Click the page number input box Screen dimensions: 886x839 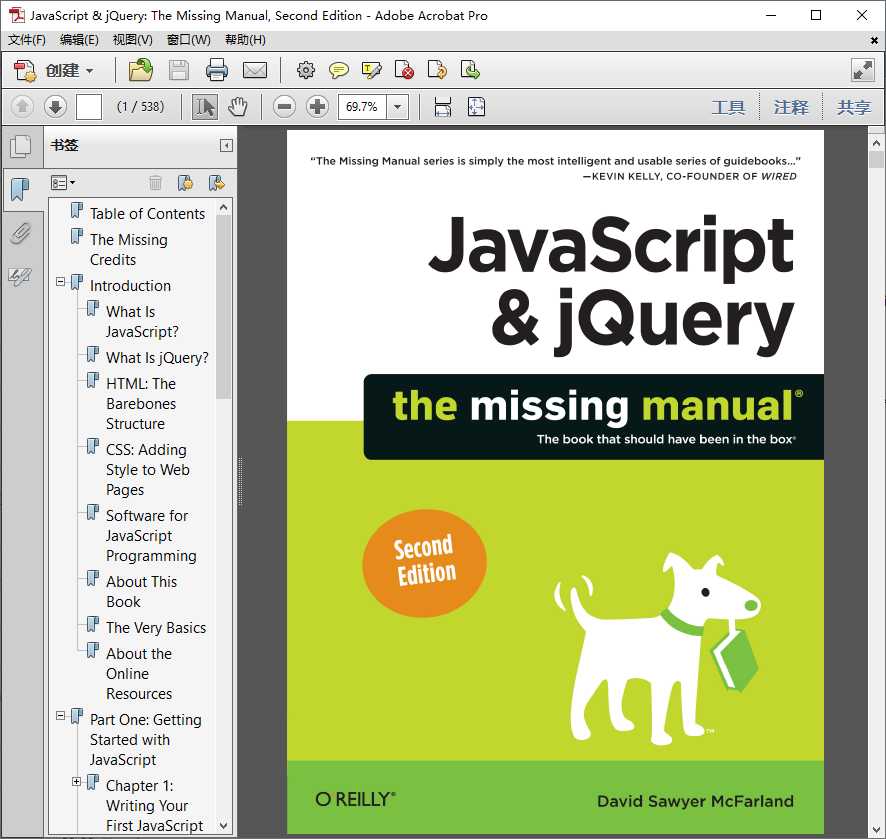coord(89,106)
